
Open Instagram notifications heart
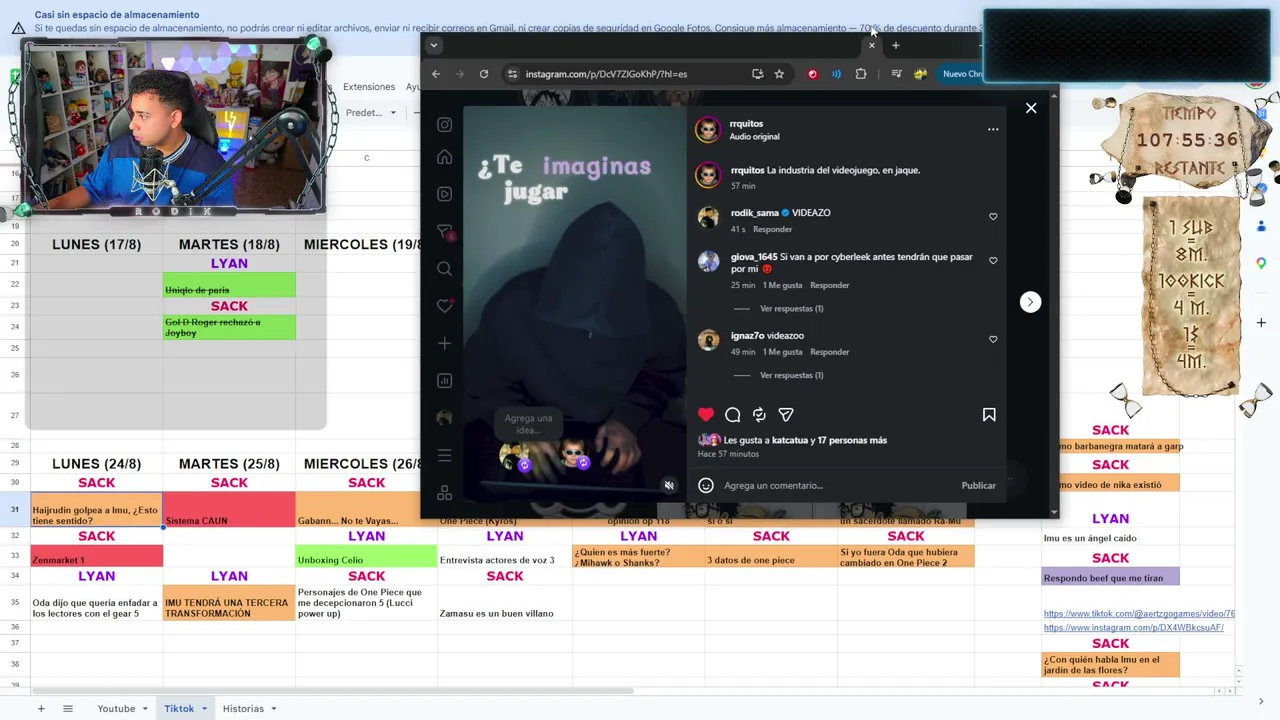(x=445, y=306)
